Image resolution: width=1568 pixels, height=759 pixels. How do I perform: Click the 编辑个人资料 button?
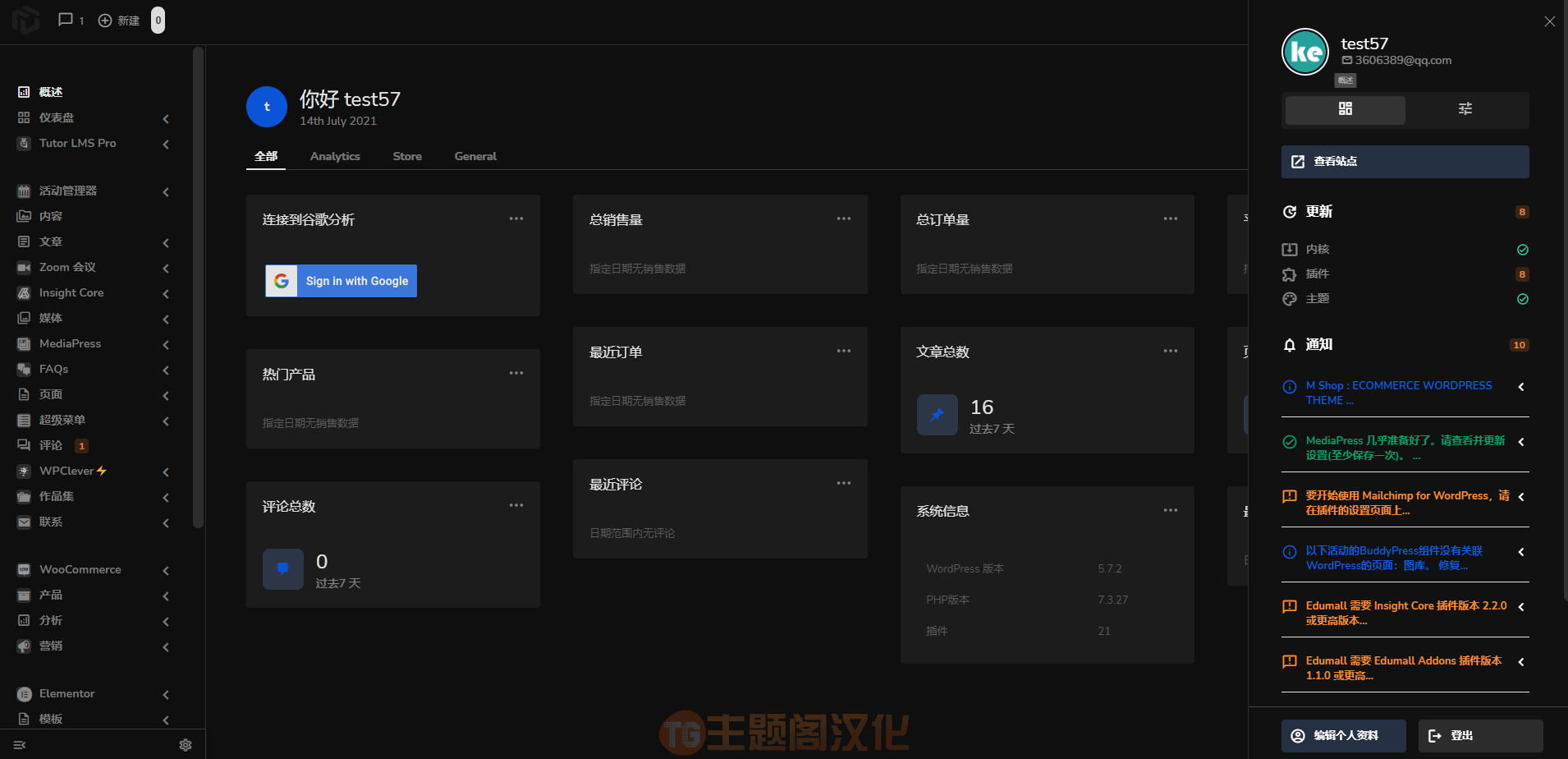1344,736
